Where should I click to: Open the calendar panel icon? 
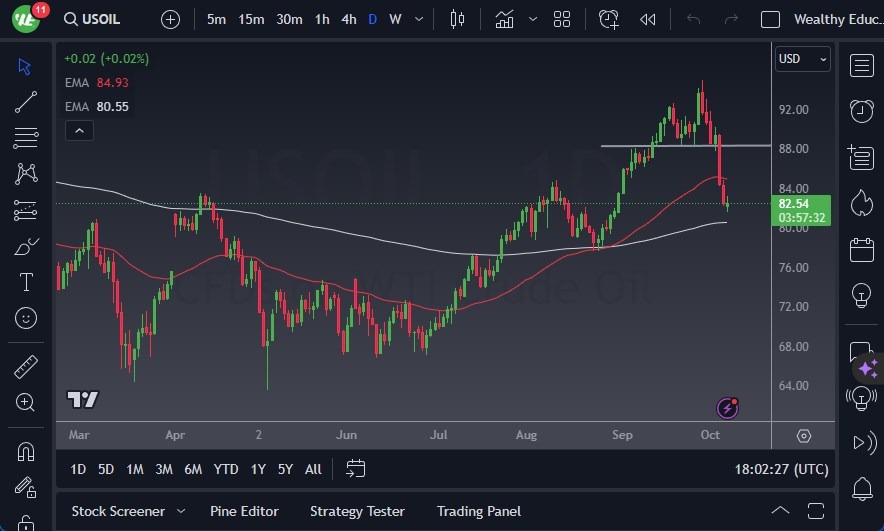[x=860, y=249]
